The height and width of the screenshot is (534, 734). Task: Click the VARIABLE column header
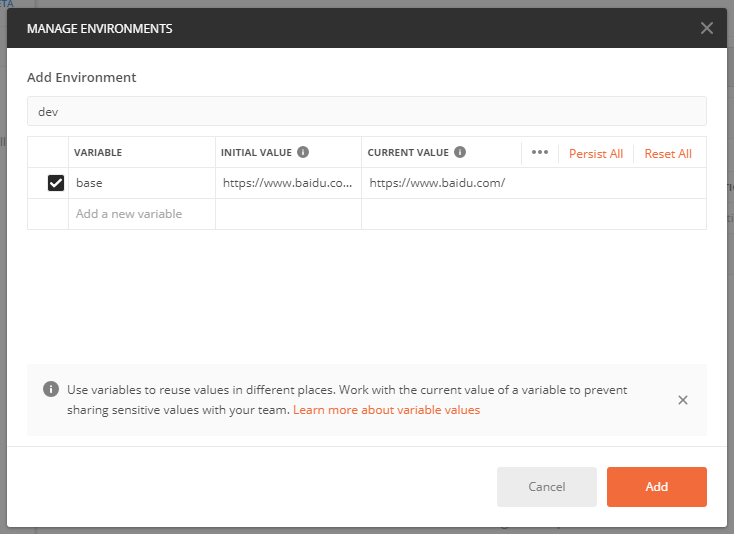pyautogui.click(x=99, y=153)
